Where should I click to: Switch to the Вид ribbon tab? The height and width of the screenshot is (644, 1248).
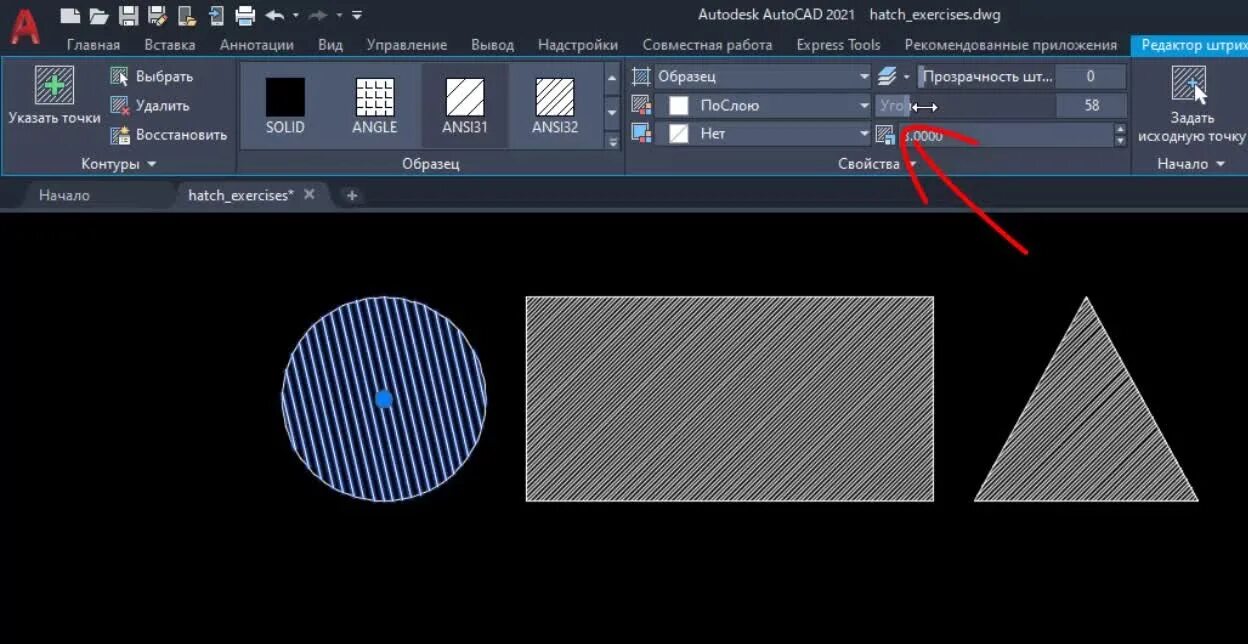coord(330,45)
